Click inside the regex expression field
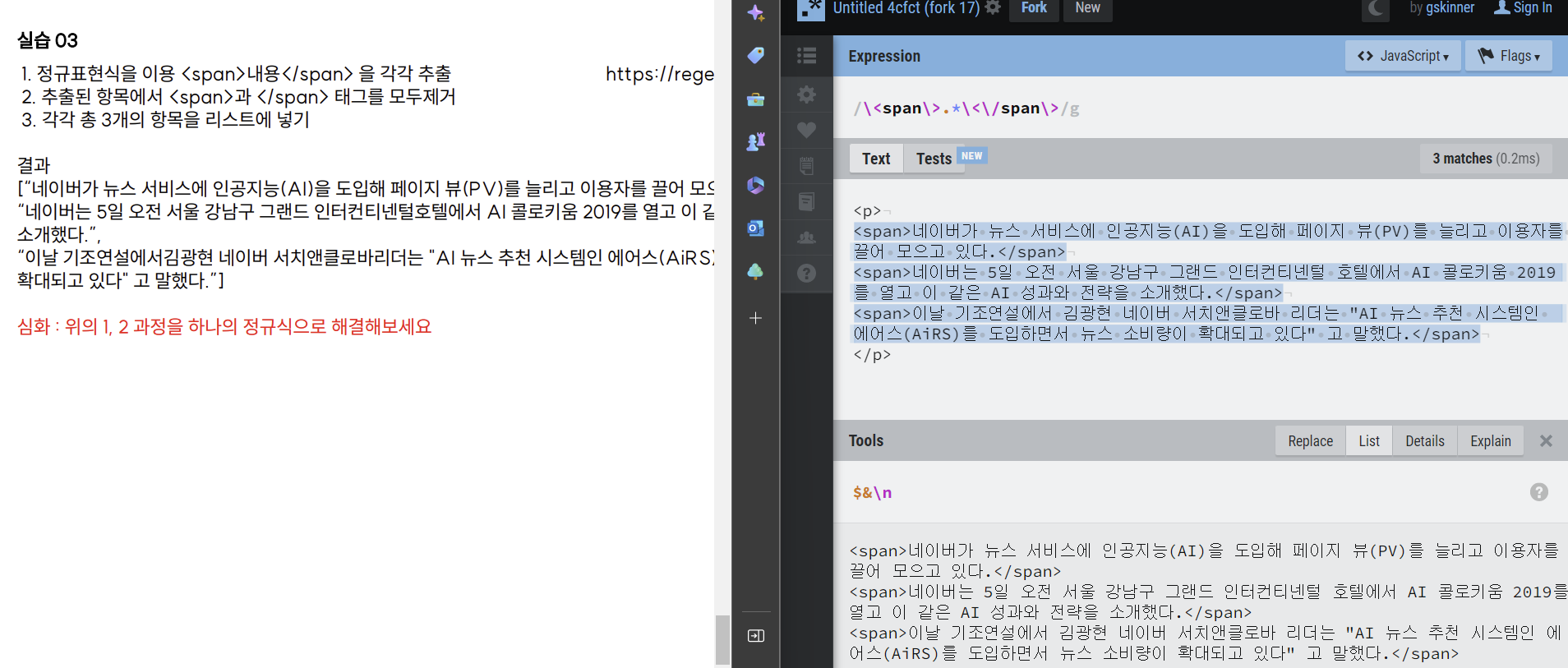The image size is (1568, 668). coord(1200,108)
